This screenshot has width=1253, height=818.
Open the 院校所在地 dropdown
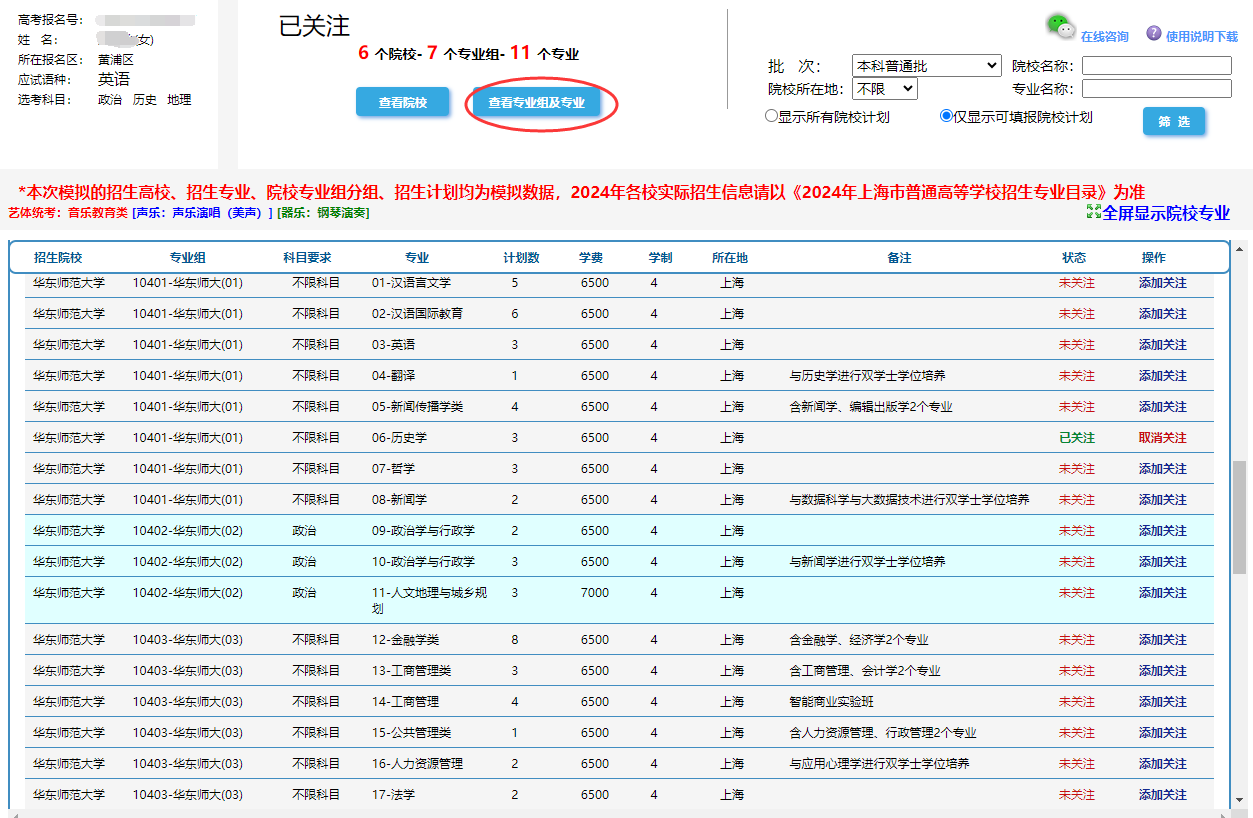pyautogui.click(x=884, y=89)
